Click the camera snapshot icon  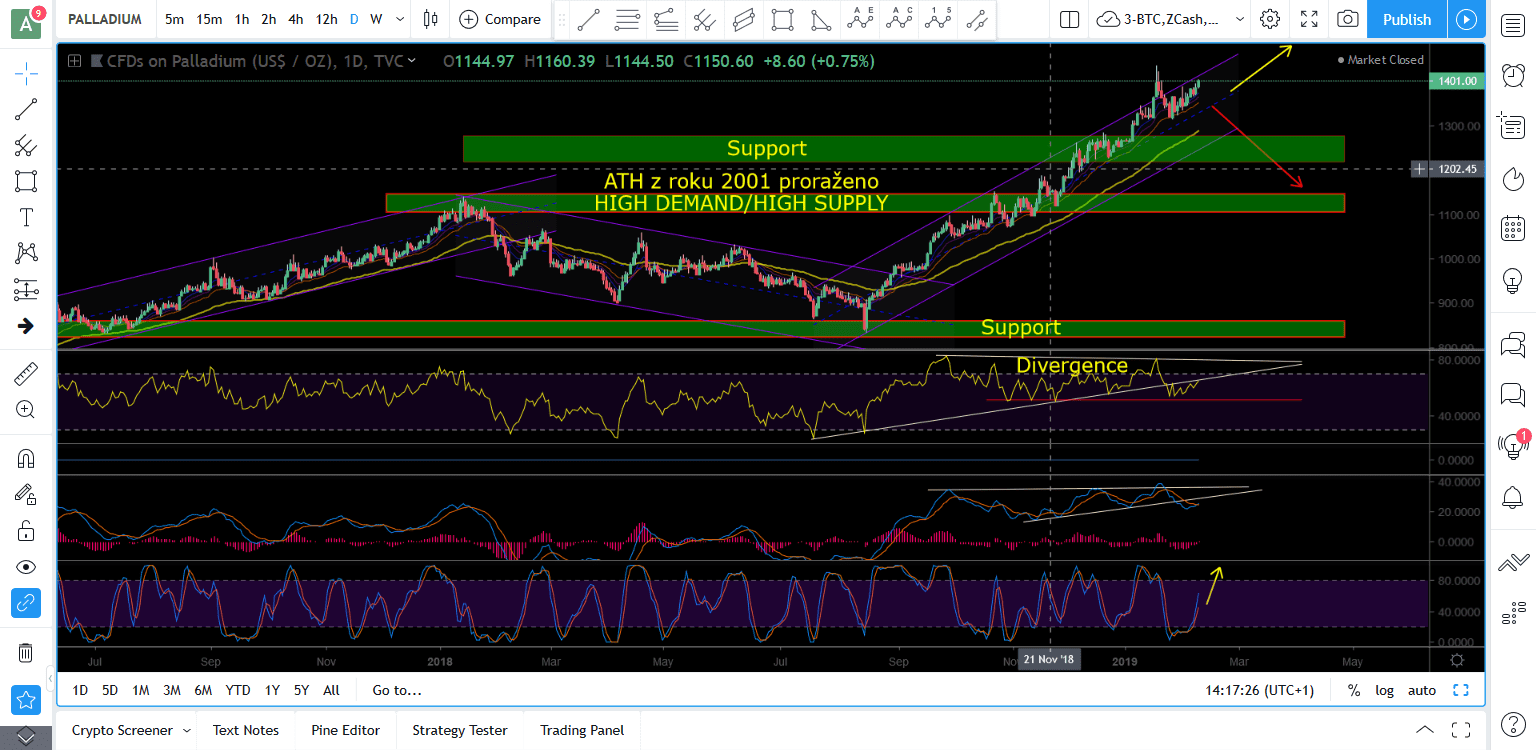pos(1348,19)
